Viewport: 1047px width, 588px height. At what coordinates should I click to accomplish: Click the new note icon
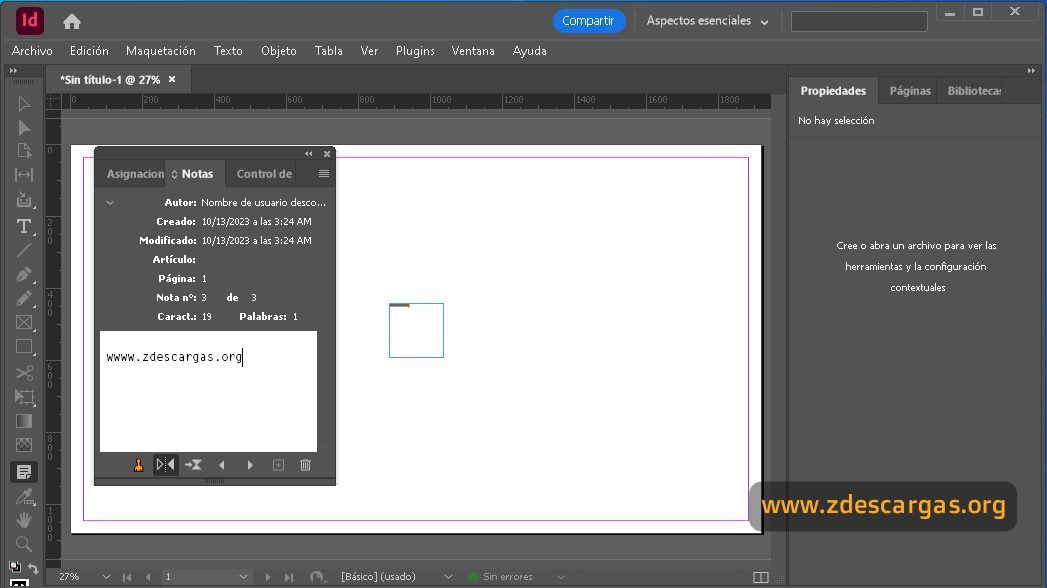(x=278, y=465)
